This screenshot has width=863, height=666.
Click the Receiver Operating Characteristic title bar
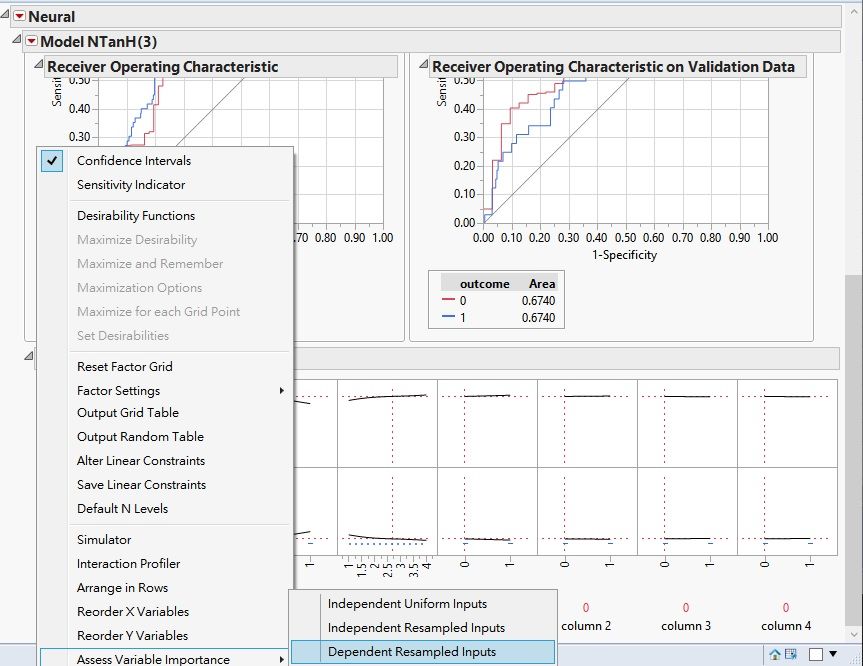[221, 67]
